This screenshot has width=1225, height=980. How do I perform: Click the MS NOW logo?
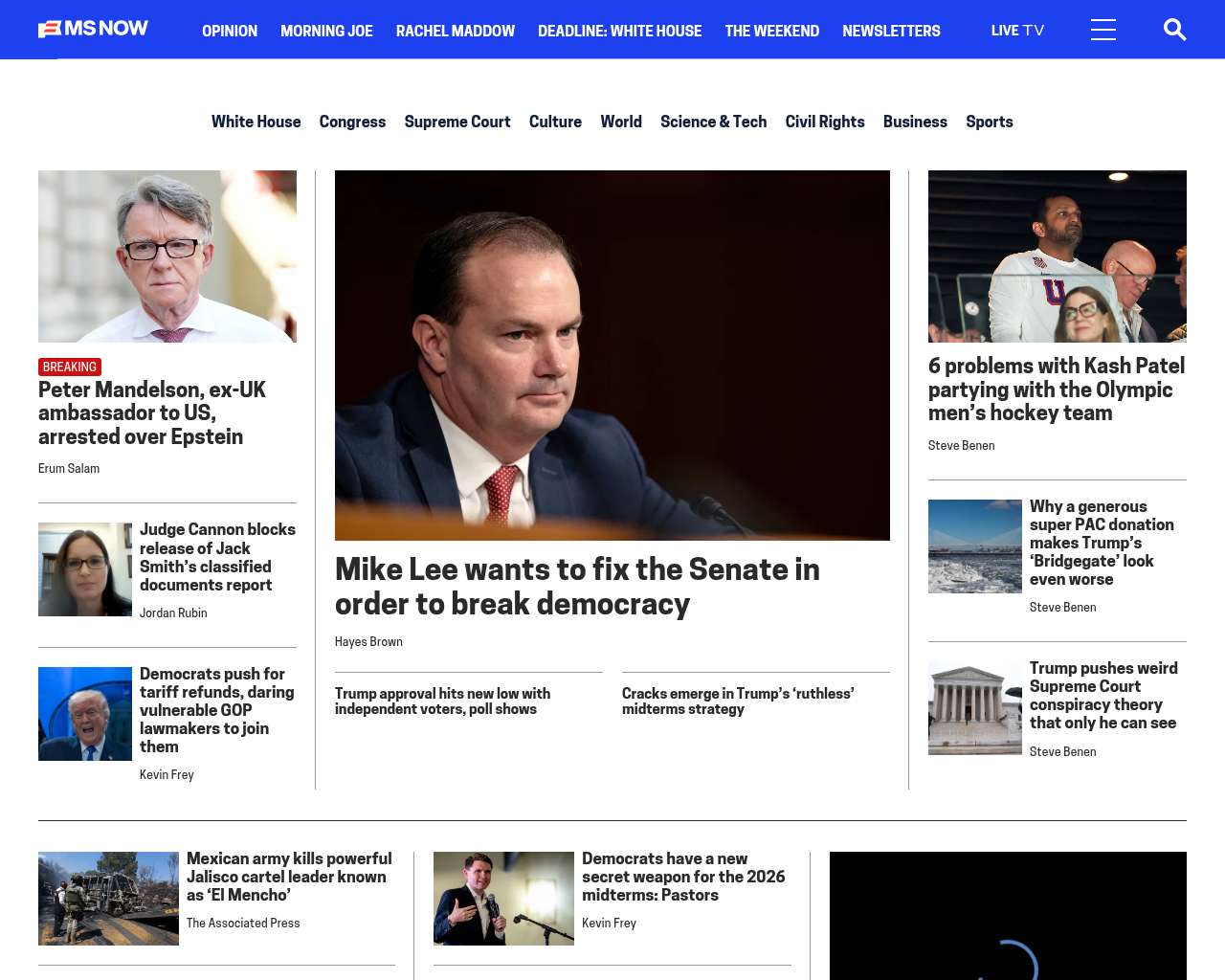pos(93,29)
